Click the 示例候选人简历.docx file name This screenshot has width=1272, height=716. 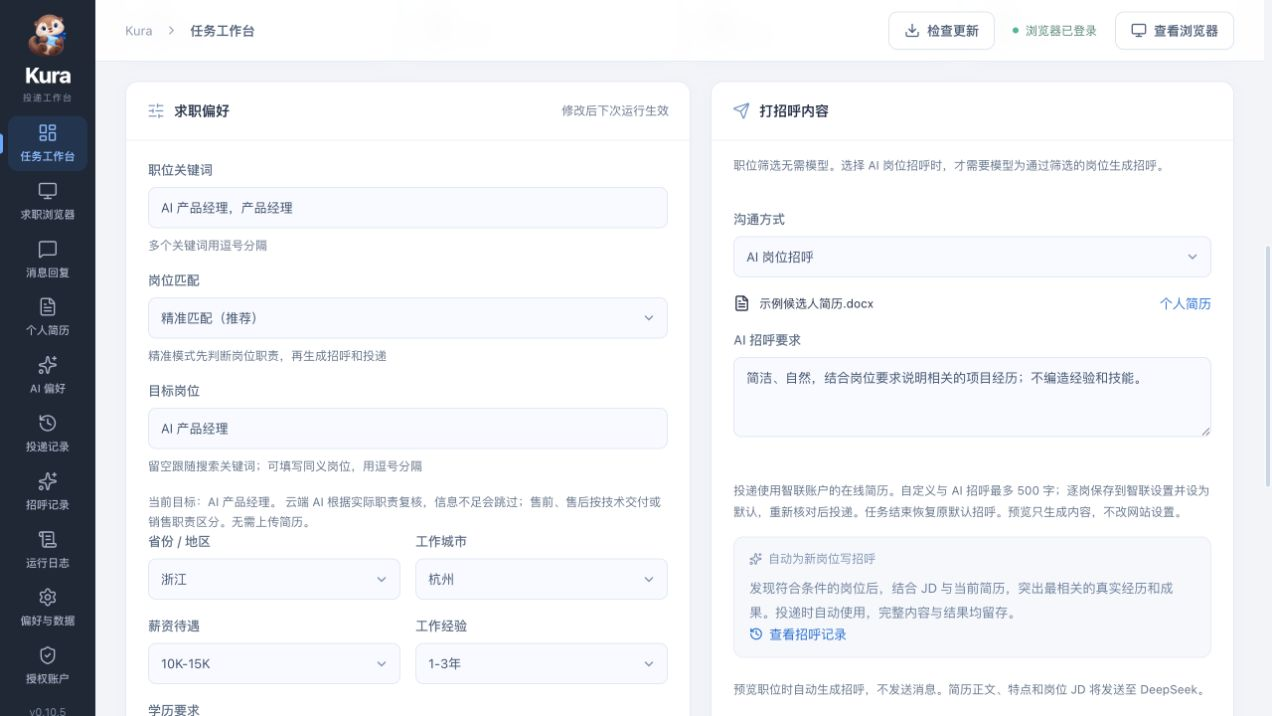pos(816,303)
